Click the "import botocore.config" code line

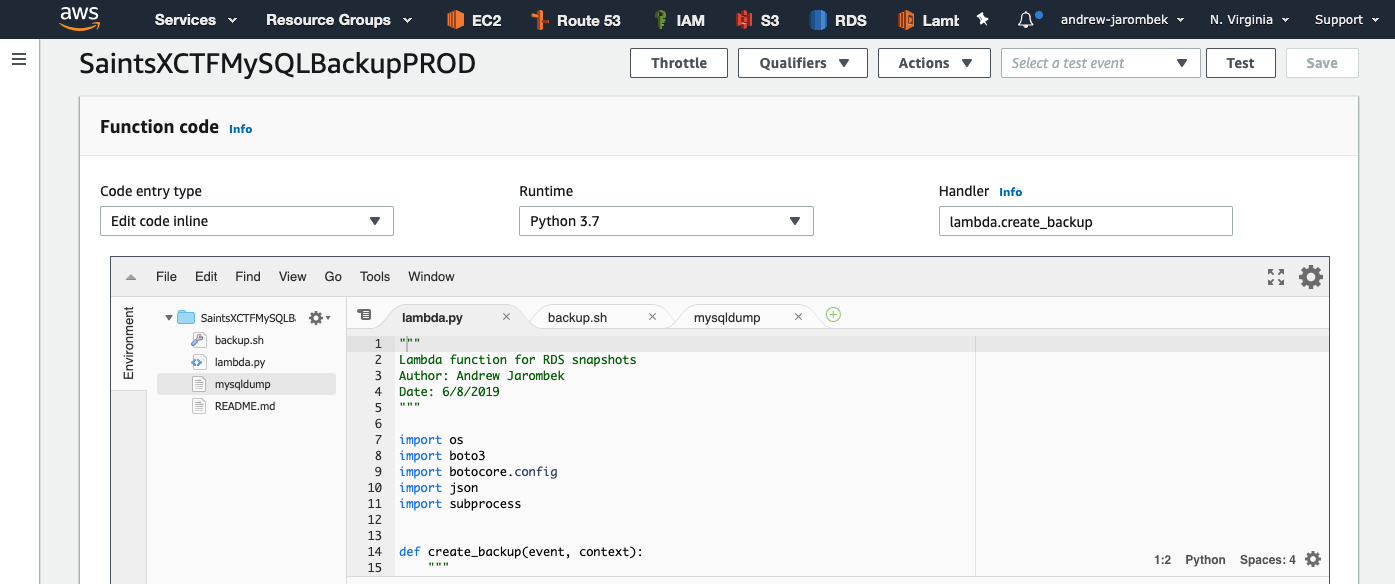pyautogui.click(x=478, y=472)
